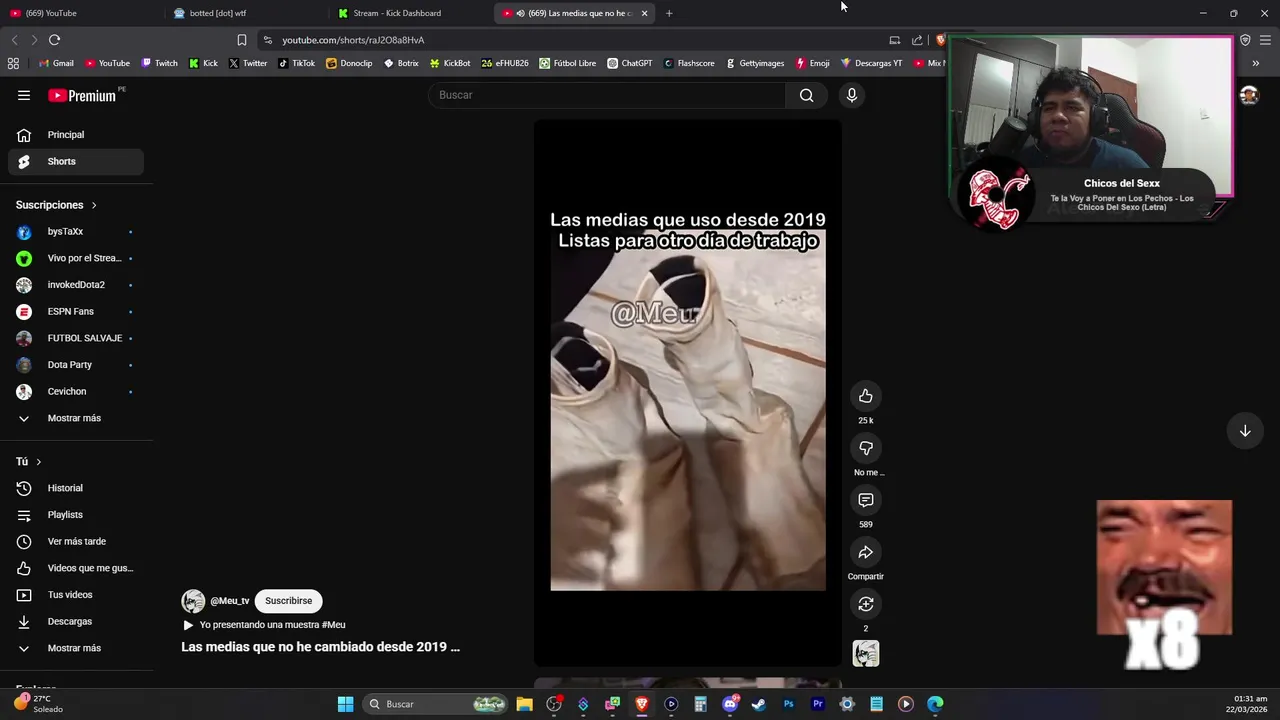Open the apps grid in the bookmarks bar
Screen dimensions: 1280x720
coord(13,63)
